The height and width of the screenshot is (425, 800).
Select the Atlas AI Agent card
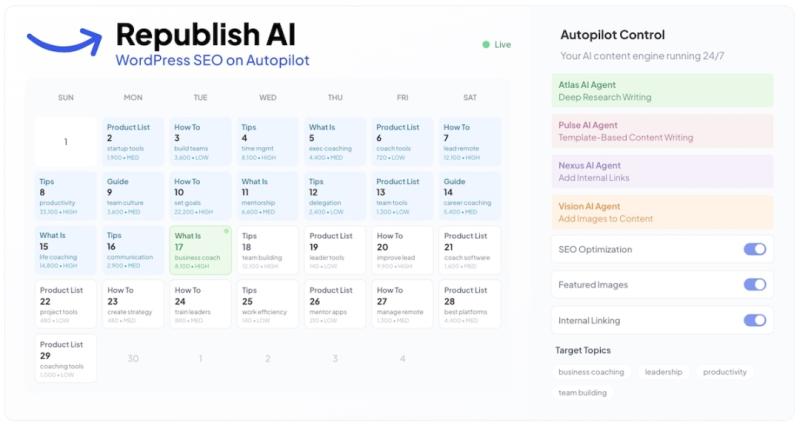coord(661,91)
